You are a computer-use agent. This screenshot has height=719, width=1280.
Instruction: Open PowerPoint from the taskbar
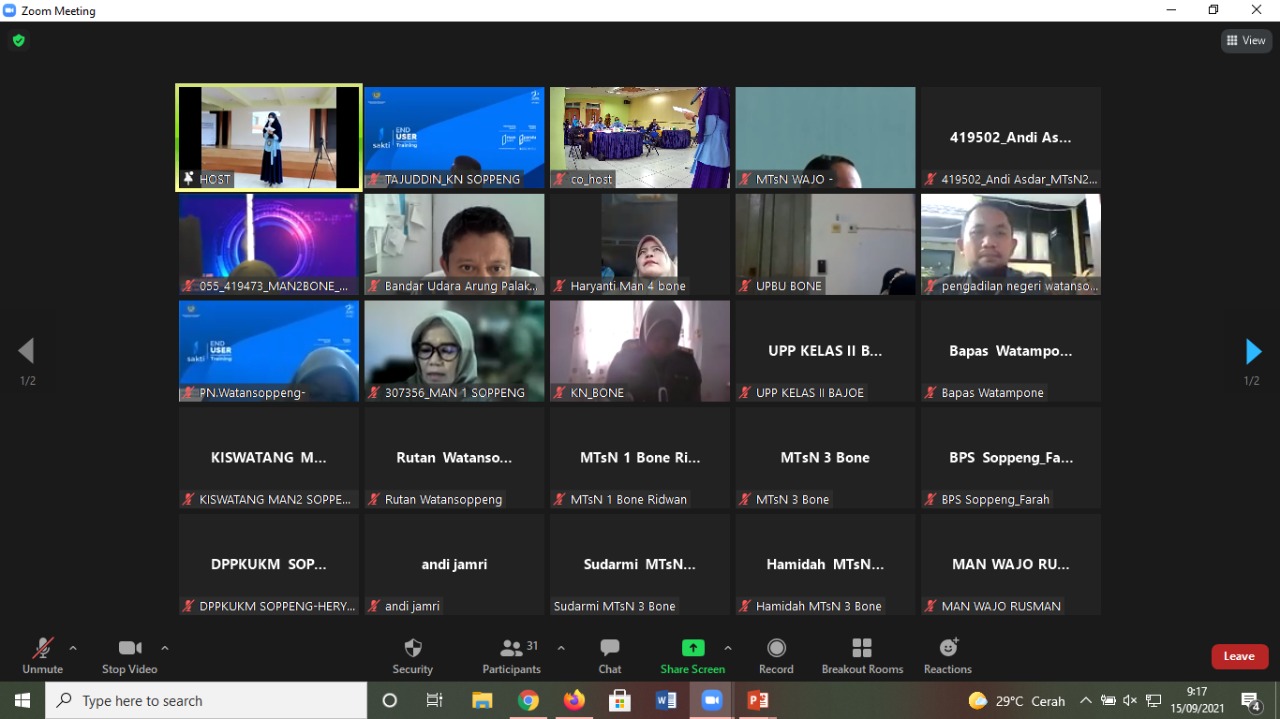(x=758, y=701)
